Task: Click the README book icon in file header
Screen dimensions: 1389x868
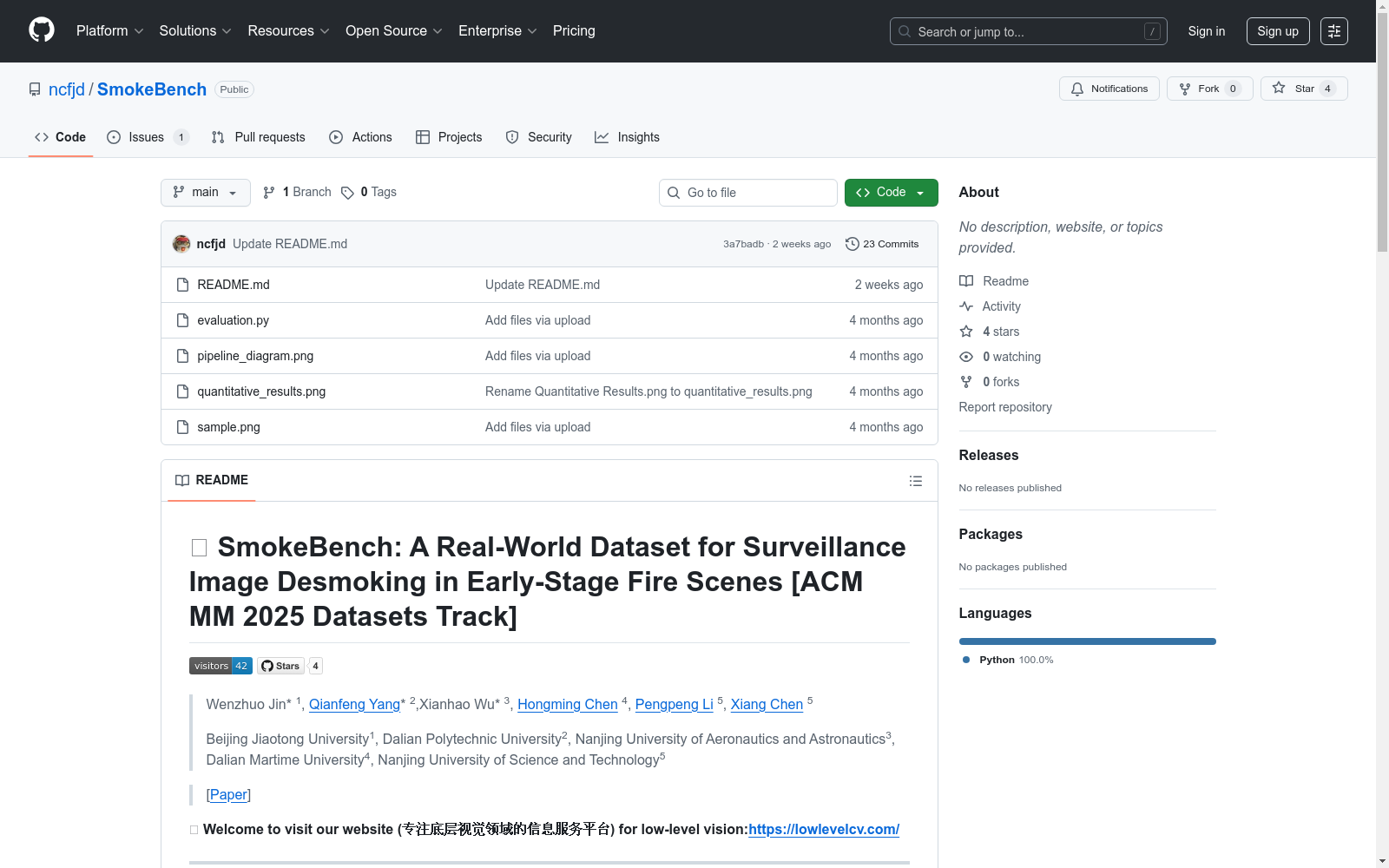Action: (182, 481)
